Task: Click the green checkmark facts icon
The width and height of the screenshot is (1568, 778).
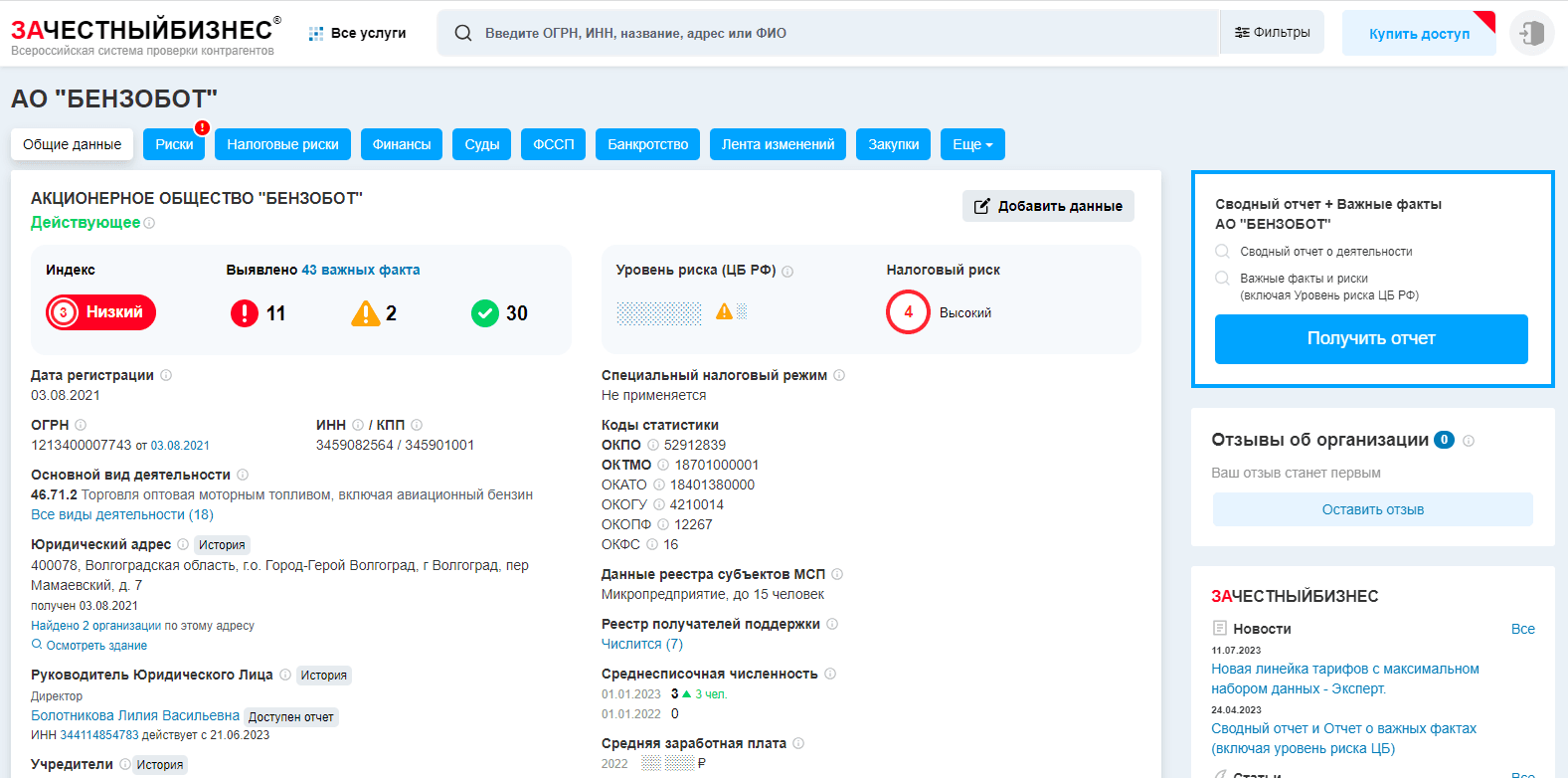Action: coord(485,313)
